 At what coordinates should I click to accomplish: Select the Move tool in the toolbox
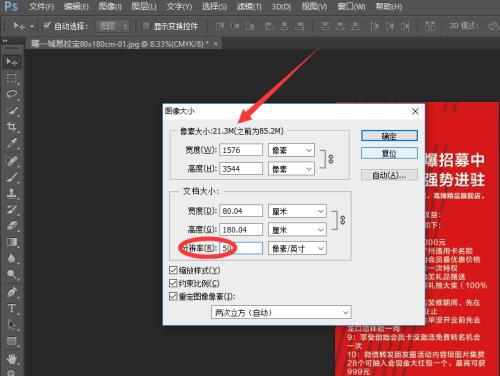(x=12, y=62)
